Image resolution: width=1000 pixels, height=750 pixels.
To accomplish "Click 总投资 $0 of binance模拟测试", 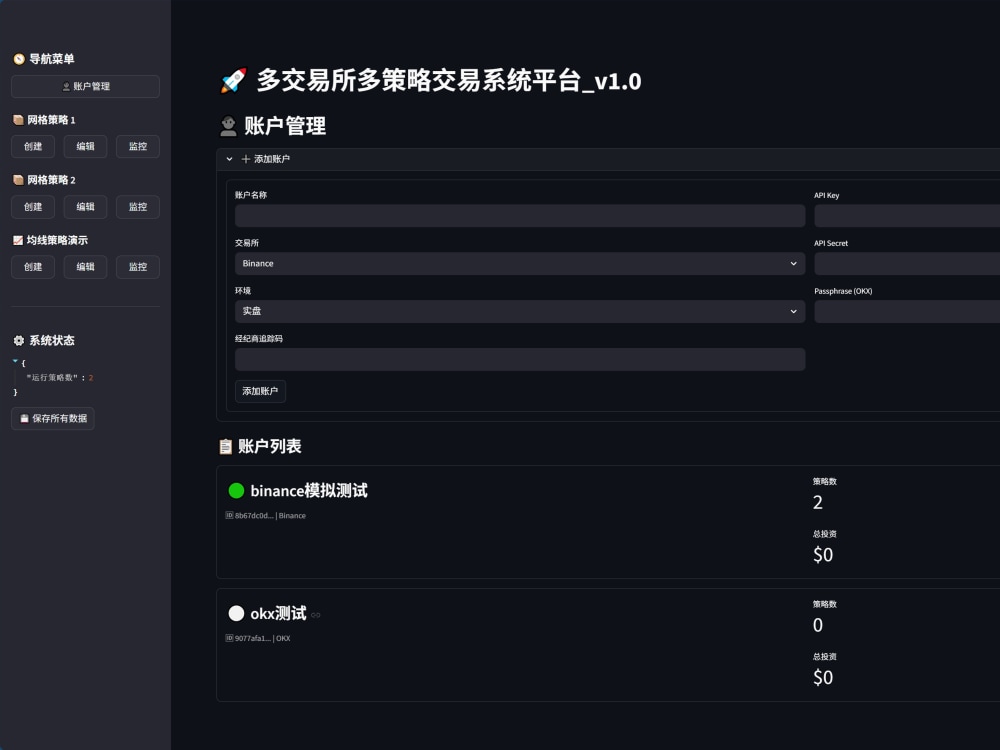I will [823, 555].
